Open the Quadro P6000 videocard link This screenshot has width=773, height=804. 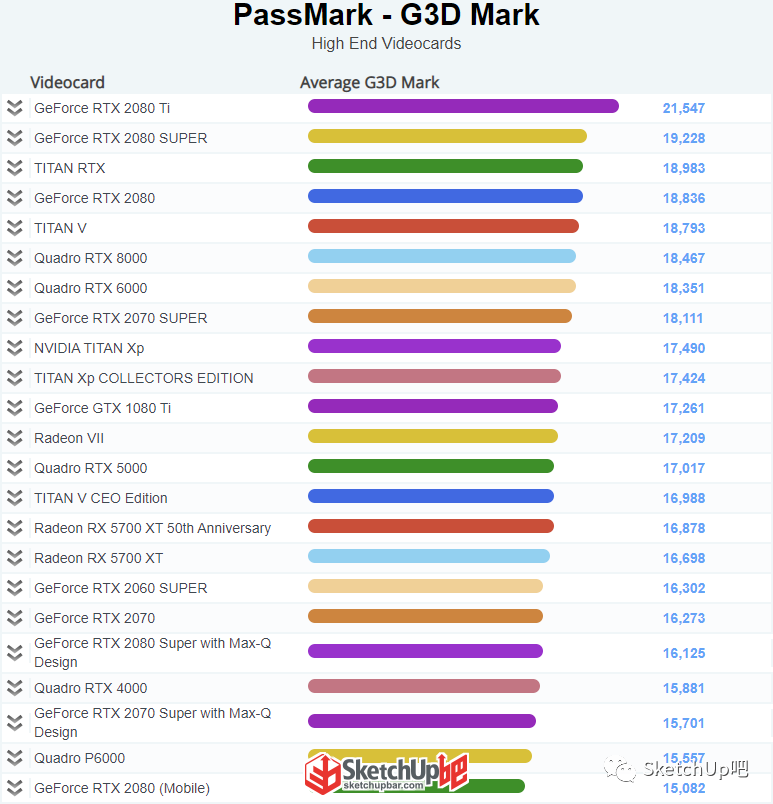coord(79,758)
